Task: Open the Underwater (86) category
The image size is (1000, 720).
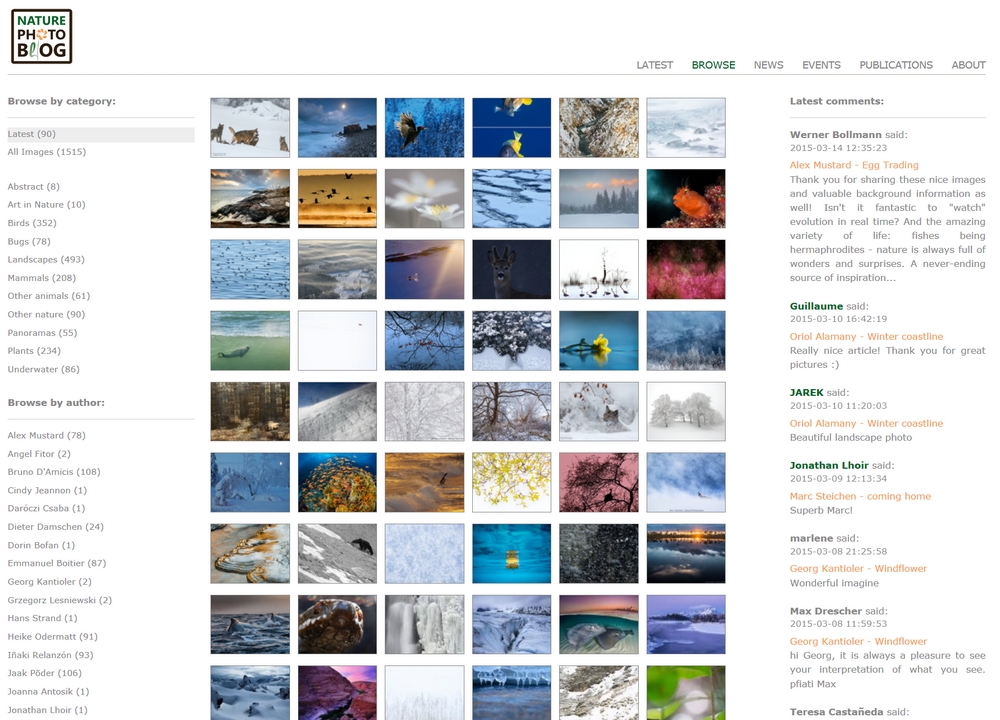Action: [x=43, y=369]
